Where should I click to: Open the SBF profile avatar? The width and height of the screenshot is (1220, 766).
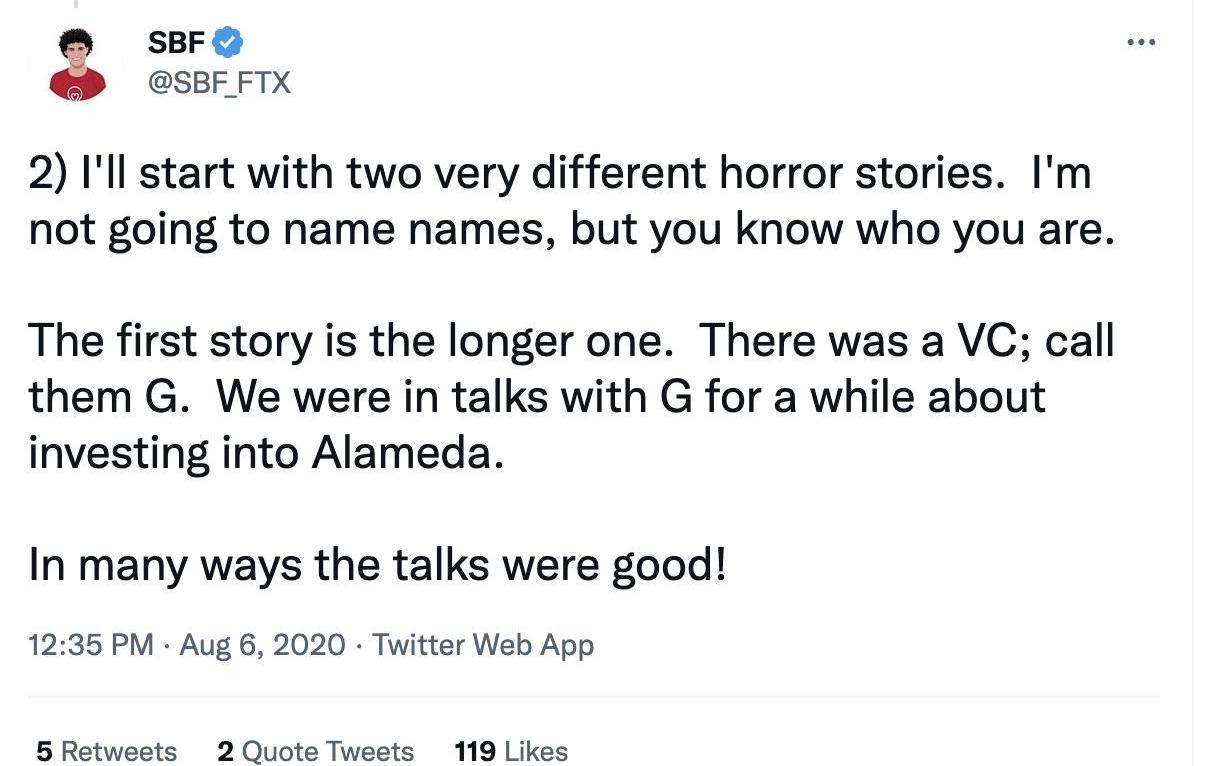[77, 63]
